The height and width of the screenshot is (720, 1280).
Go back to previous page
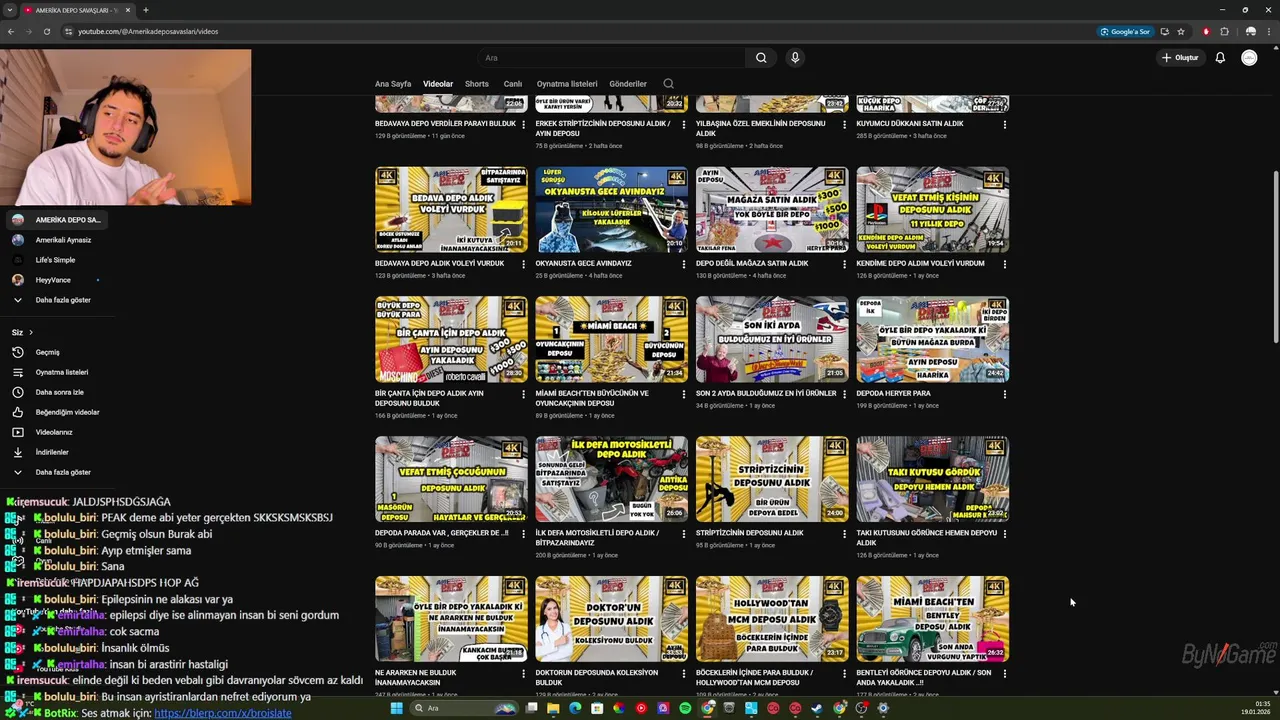tap(10, 31)
